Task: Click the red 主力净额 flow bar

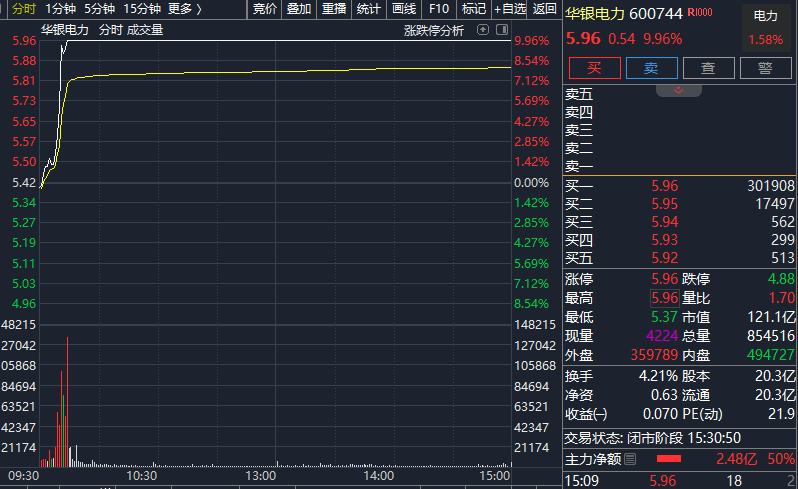Action: coord(669,459)
